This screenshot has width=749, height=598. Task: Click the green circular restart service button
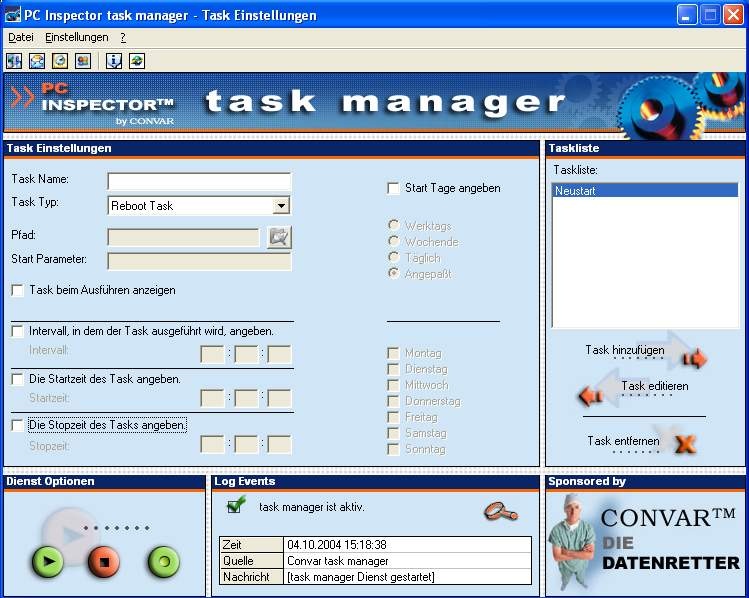click(164, 561)
